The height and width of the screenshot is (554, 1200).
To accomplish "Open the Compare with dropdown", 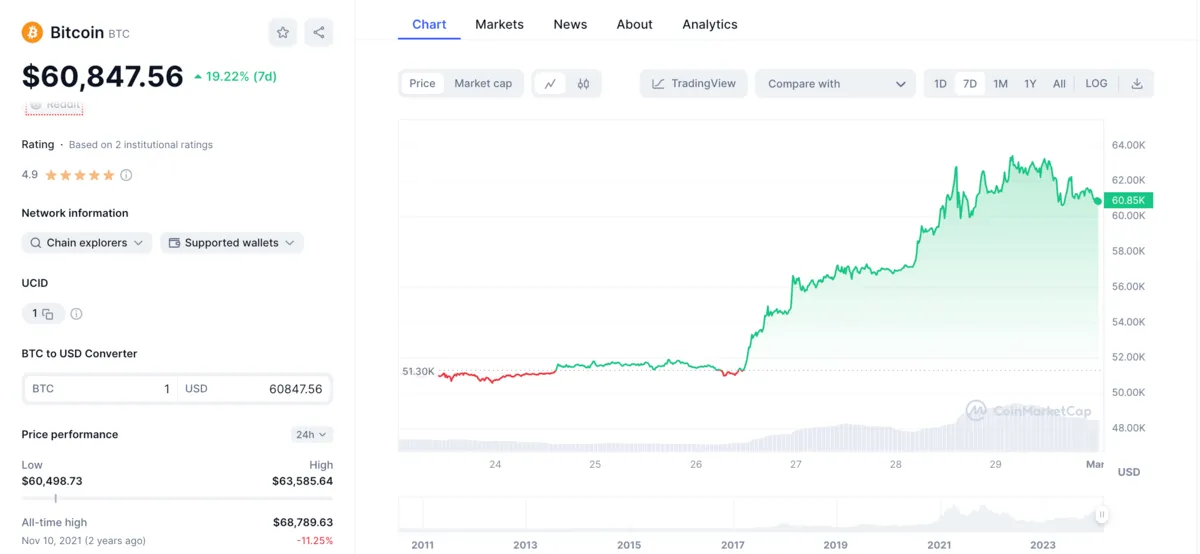I will (x=836, y=84).
